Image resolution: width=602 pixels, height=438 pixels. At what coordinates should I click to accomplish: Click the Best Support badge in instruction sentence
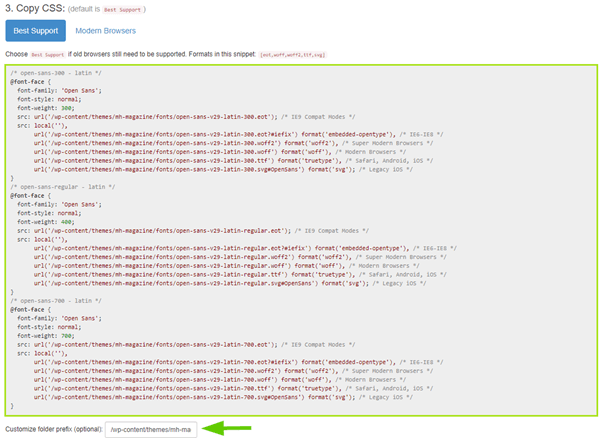click(x=49, y=55)
